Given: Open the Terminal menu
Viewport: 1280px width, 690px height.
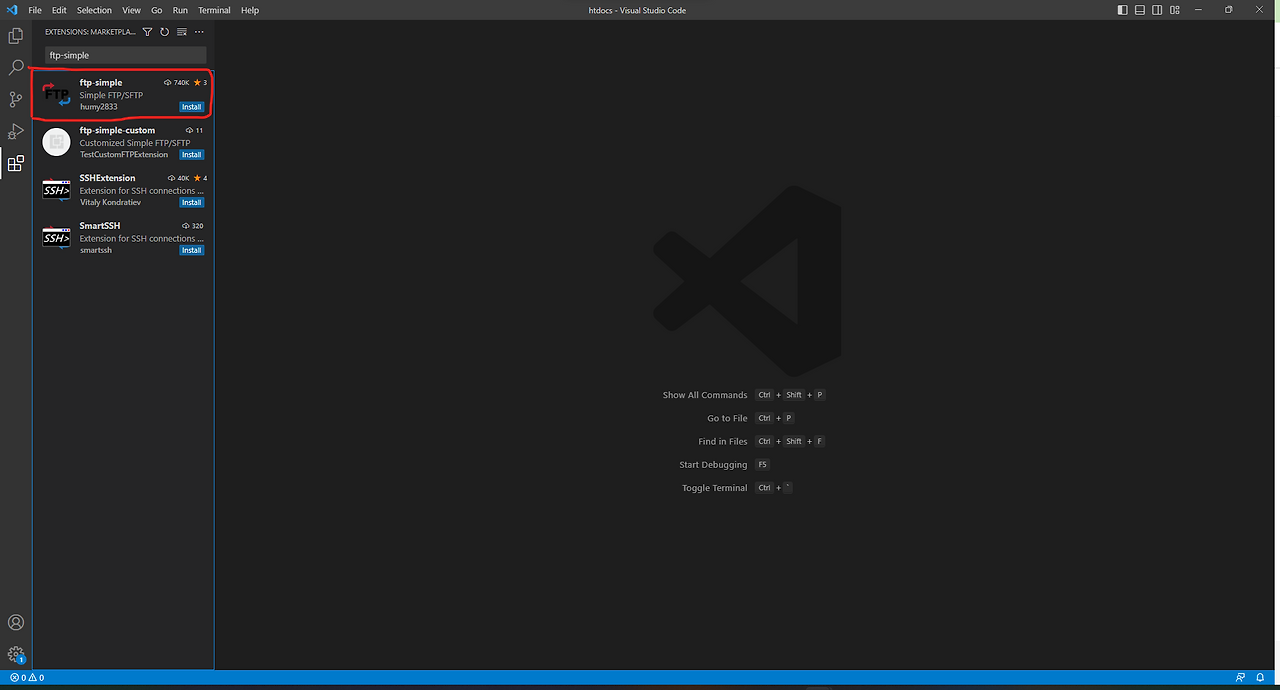Looking at the screenshot, I should (x=213, y=10).
